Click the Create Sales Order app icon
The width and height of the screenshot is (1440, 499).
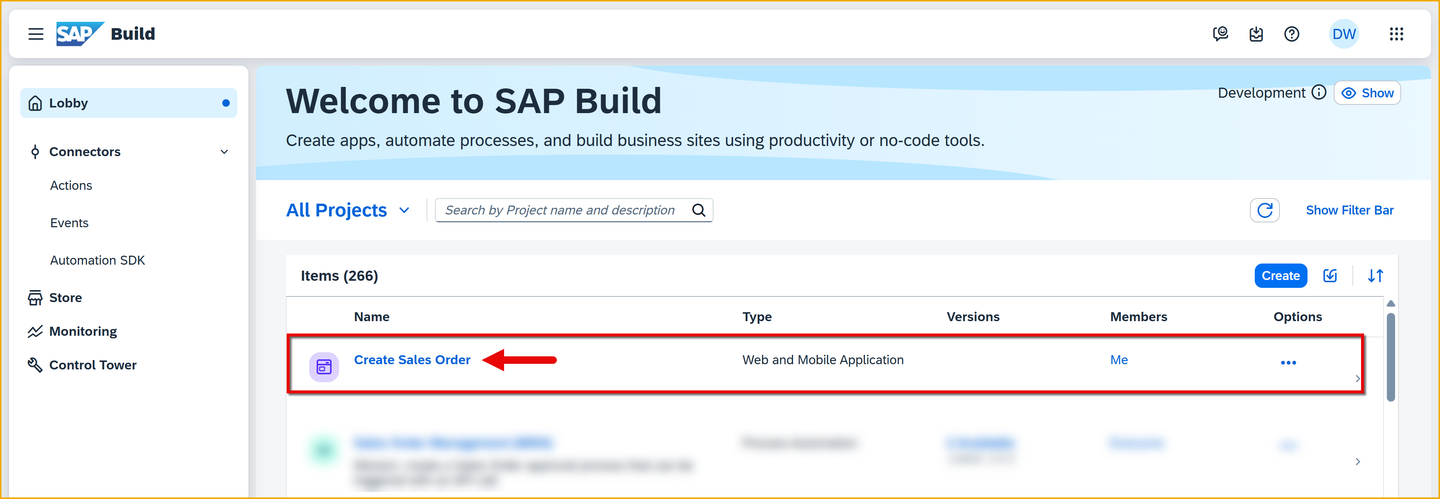point(324,367)
